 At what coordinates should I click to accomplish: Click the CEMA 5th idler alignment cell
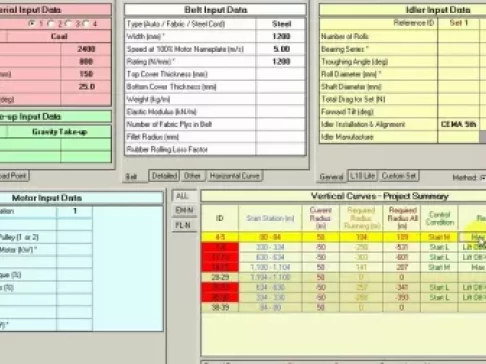(458, 124)
